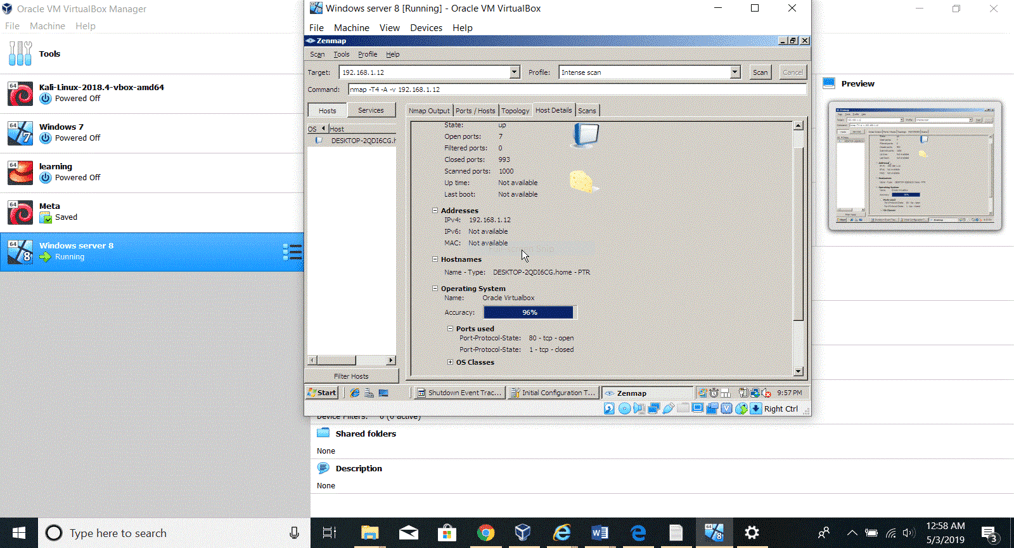Screen dimensions: 1014x548
Task: Click the hard disk activity indicator in VM status bar
Action: tap(609, 409)
